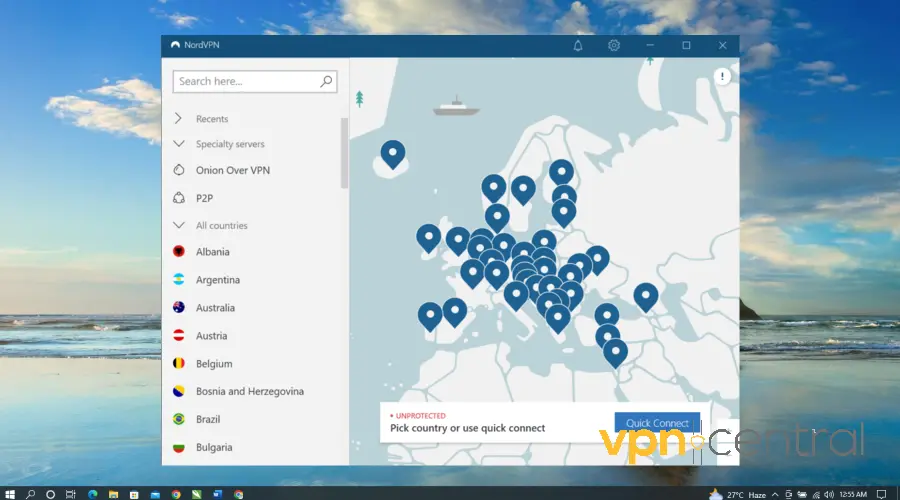Image resolution: width=900 pixels, height=500 pixels.
Task: Open File Explorer from taskbar
Action: 113,494
